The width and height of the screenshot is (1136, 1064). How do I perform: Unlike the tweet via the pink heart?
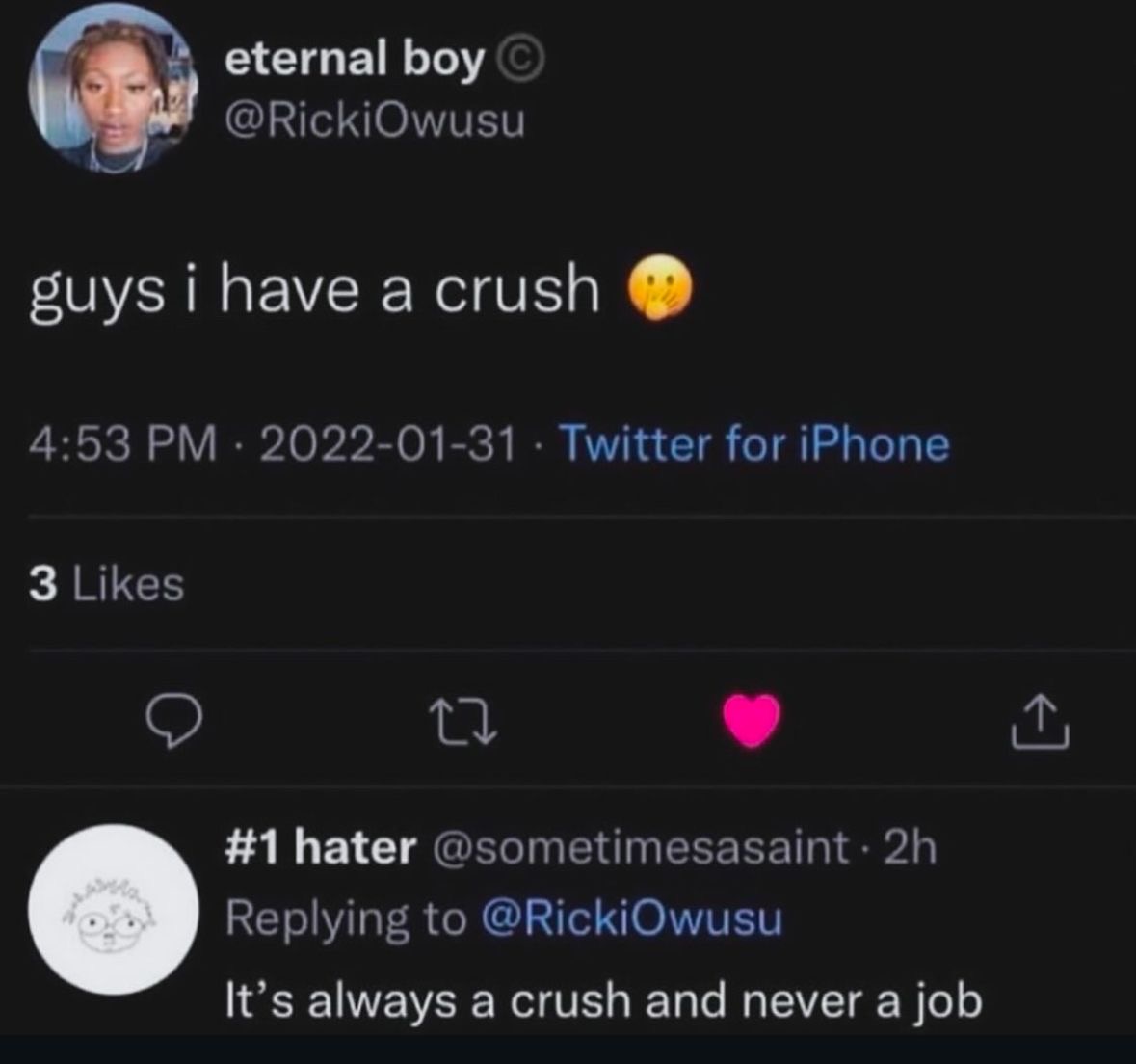coord(751,723)
